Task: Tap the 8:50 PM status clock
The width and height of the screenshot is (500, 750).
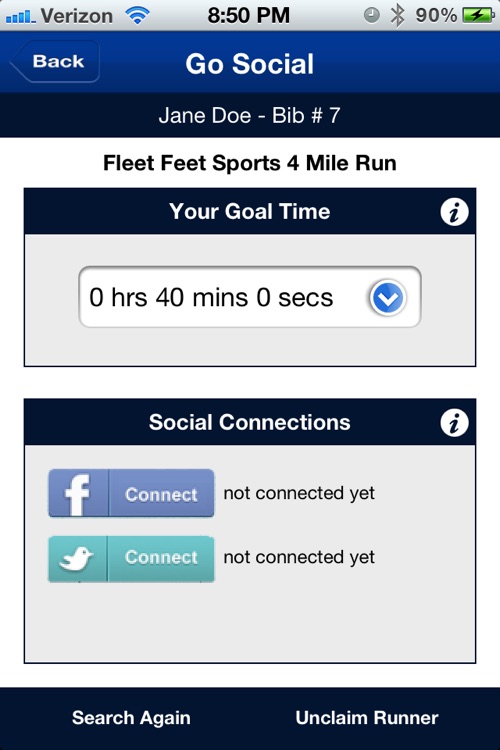Action: point(249,15)
